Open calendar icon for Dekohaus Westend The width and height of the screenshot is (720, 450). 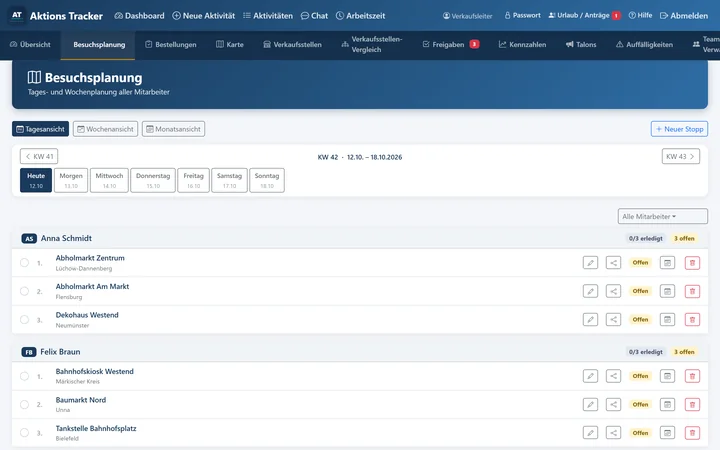(x=667, y=320)
